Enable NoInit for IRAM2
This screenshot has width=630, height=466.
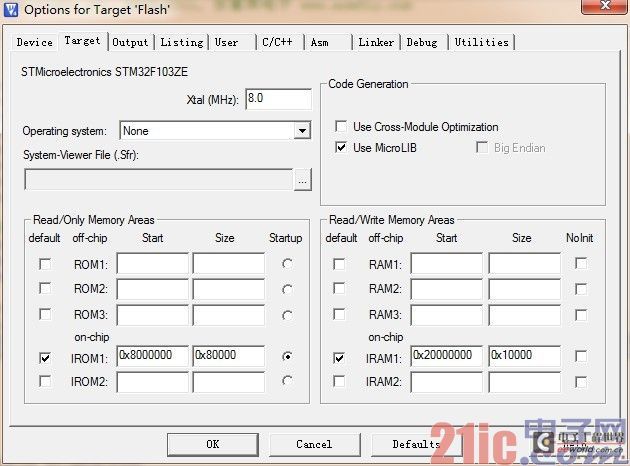(581, 381)
